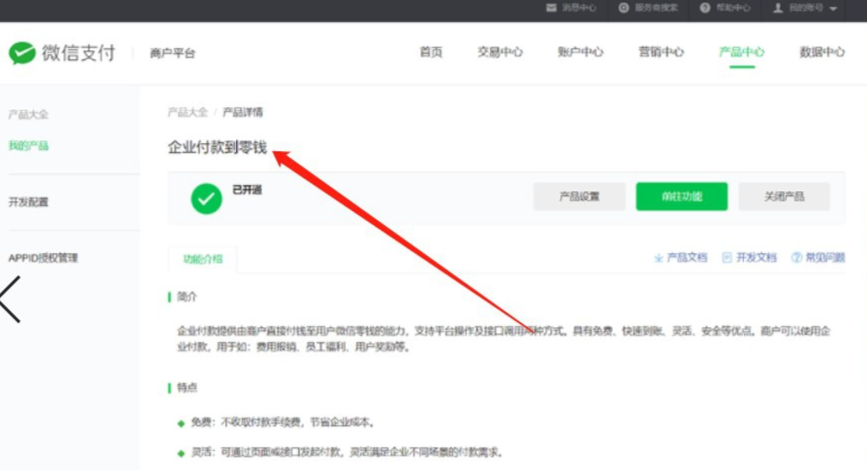The width and height of the screenshot is (867, 470).
Task: Click the 产品文档 download icon
Action: (659, 258)
